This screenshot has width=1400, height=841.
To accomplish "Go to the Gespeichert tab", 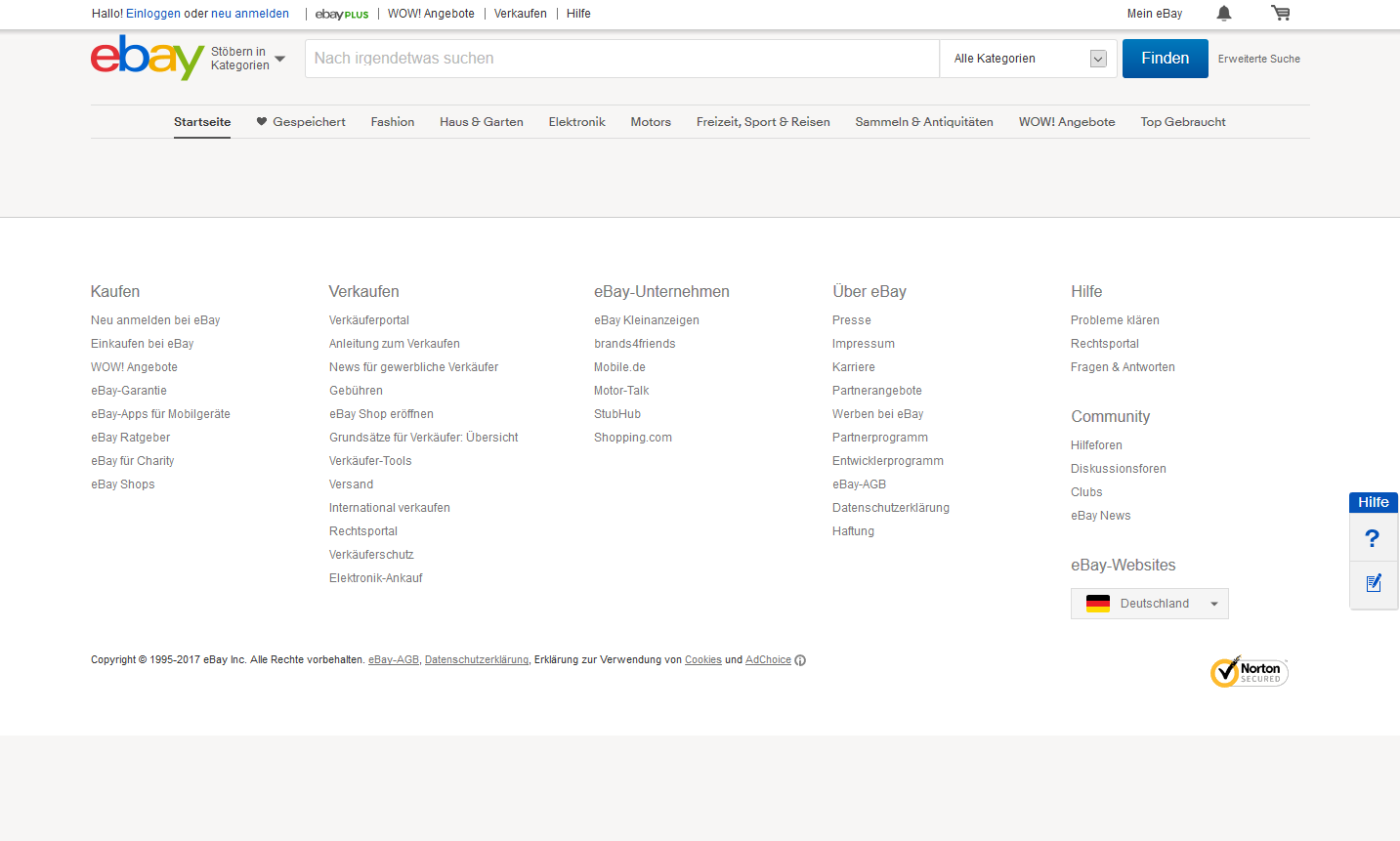I will tap(301, 122).
